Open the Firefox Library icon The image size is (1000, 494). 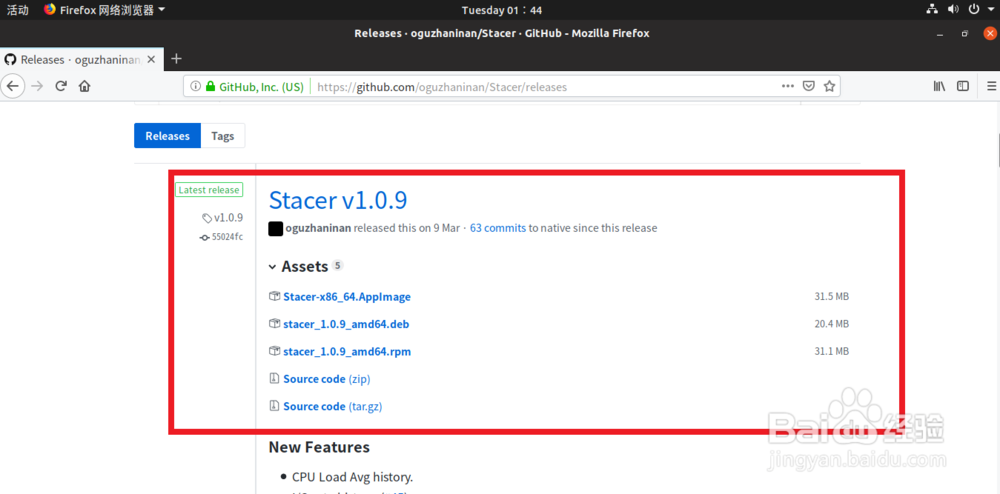pos(939,86)
